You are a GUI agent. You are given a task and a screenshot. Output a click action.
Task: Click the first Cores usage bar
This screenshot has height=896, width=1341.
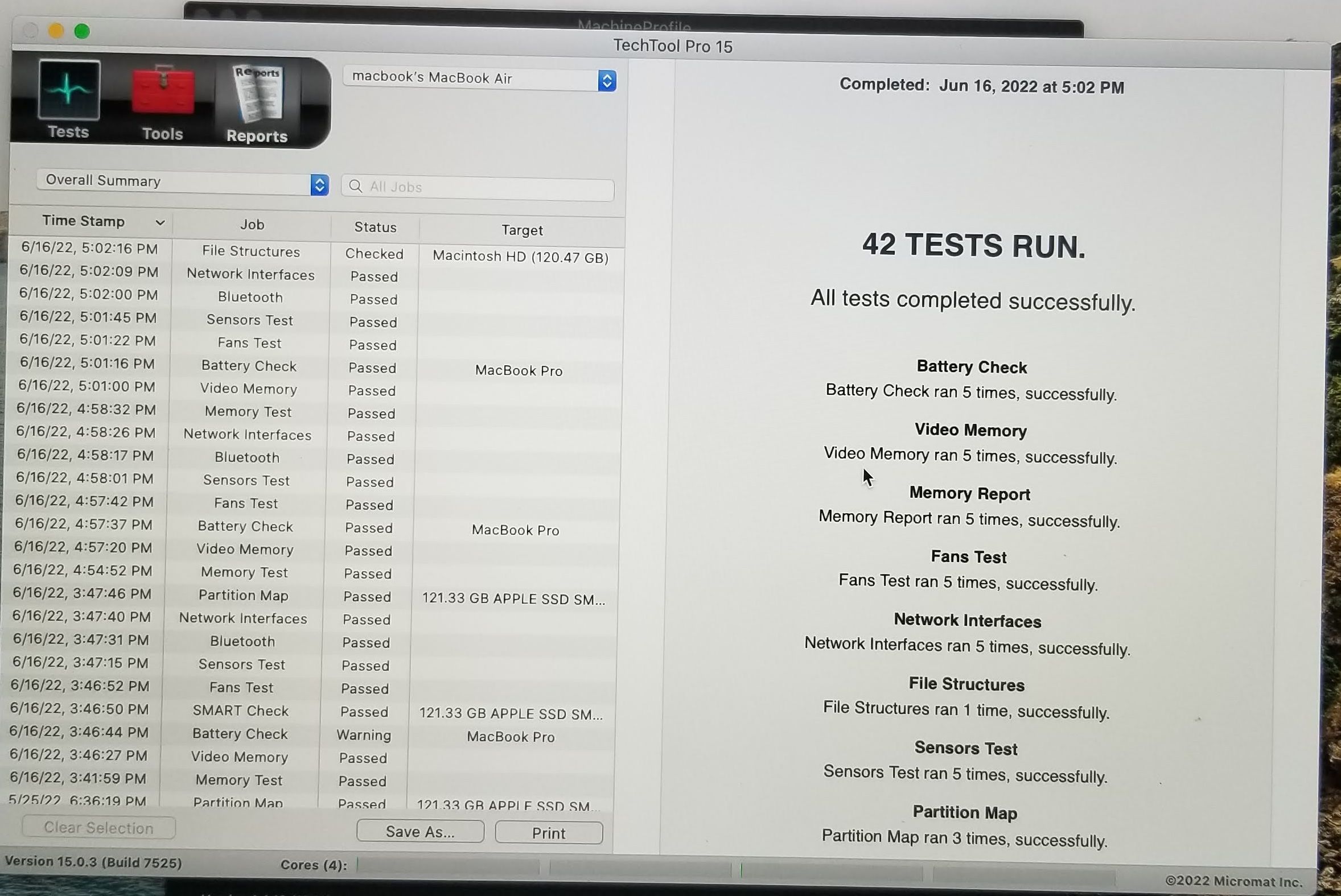tap(449, 867)
